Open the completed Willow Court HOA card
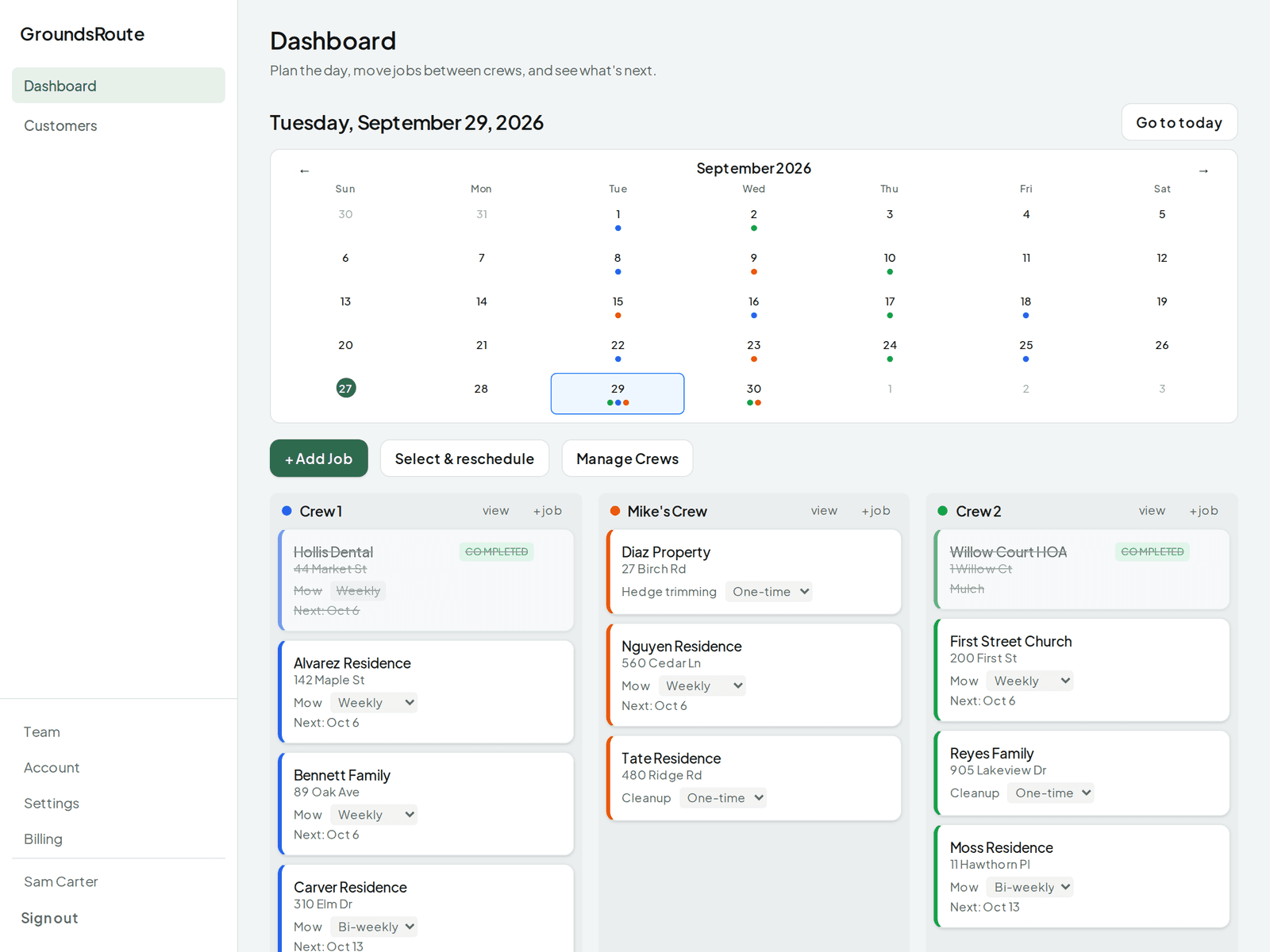The height and width of the screenshot is (952, 1270). (1082, 570)
